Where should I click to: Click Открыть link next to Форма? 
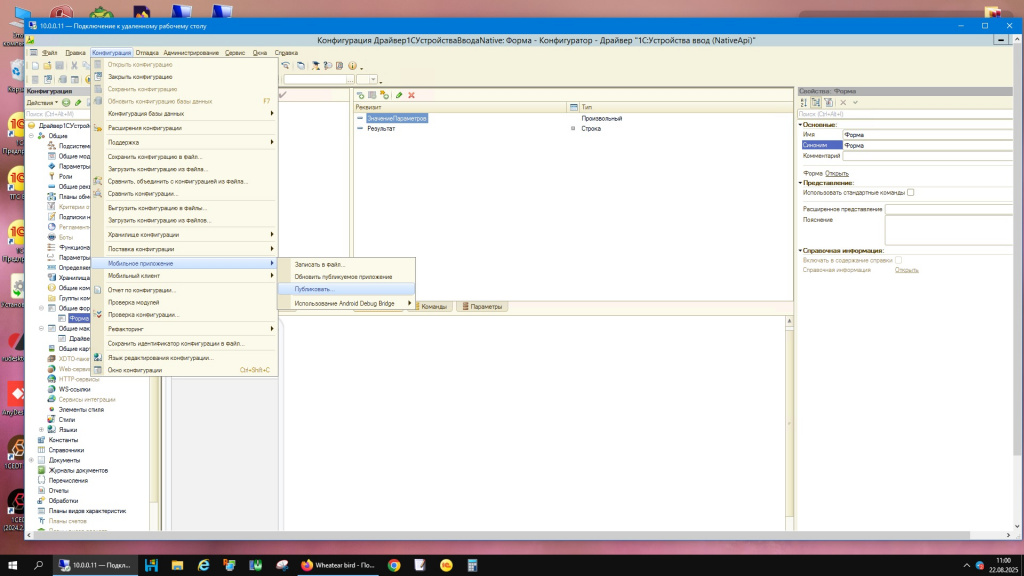(x=837, y=174)
